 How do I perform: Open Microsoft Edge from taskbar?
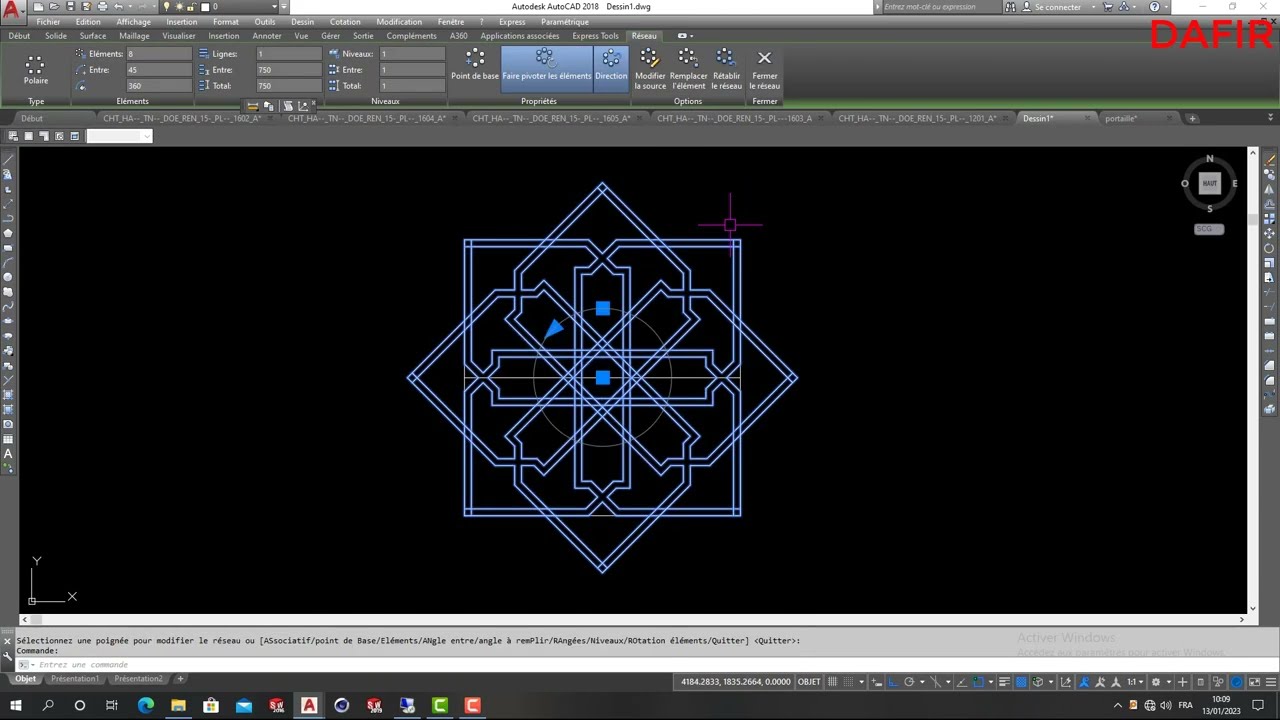pos(146,706)
